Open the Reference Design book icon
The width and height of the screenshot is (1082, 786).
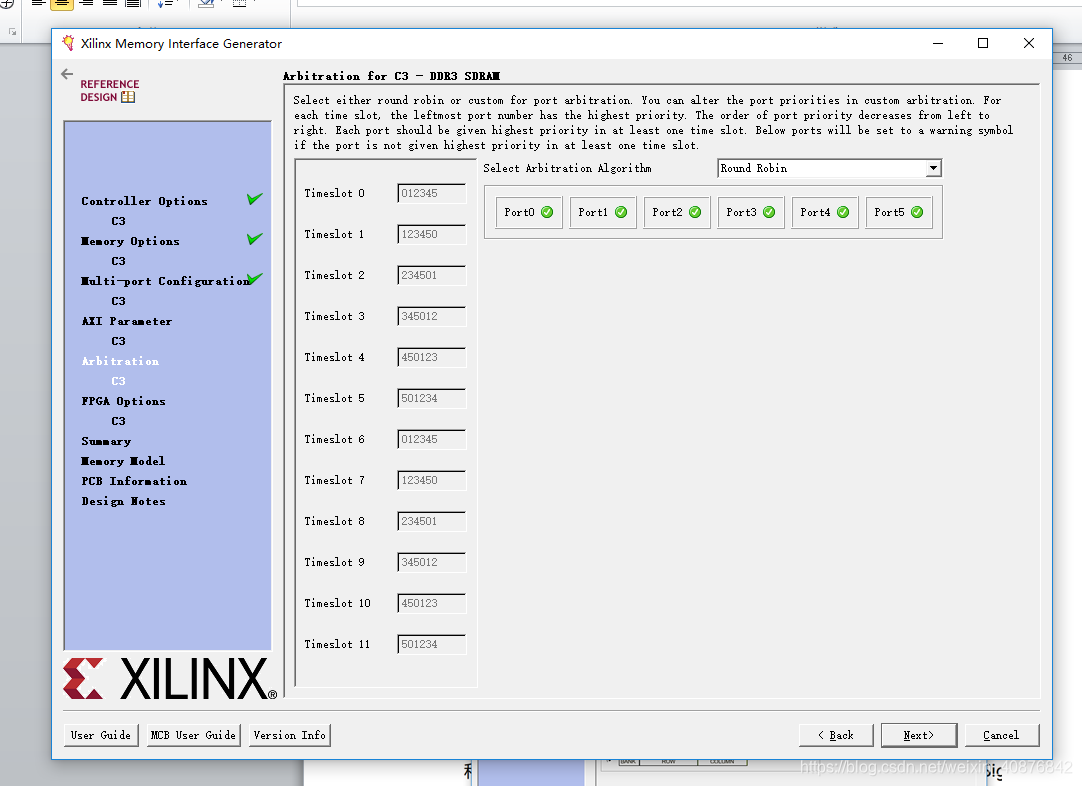point(128,97)
